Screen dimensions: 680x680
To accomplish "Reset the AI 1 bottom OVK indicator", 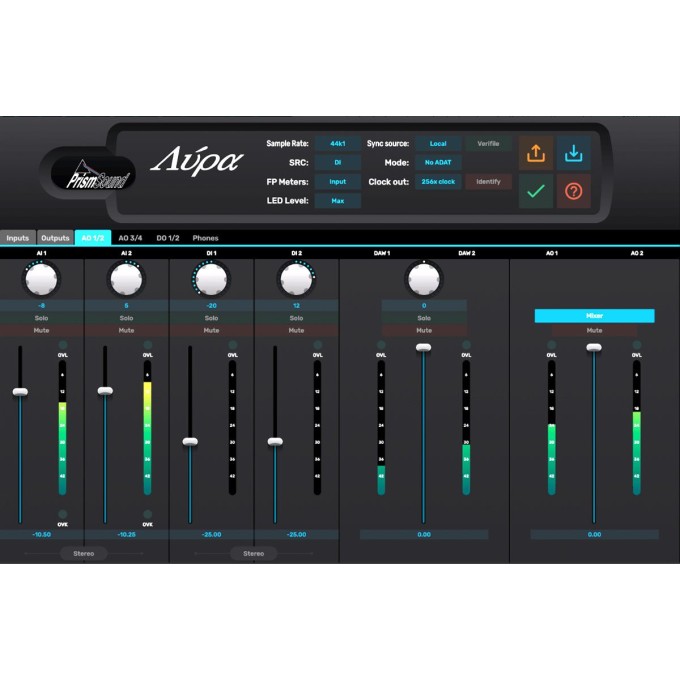I will tap(62, 514).
